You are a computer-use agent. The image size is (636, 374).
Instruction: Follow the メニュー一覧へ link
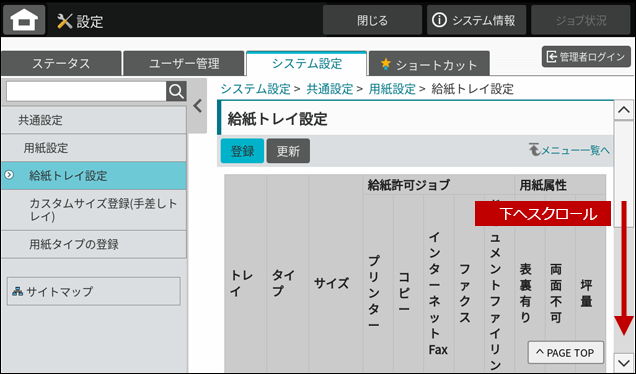point(569,150)
